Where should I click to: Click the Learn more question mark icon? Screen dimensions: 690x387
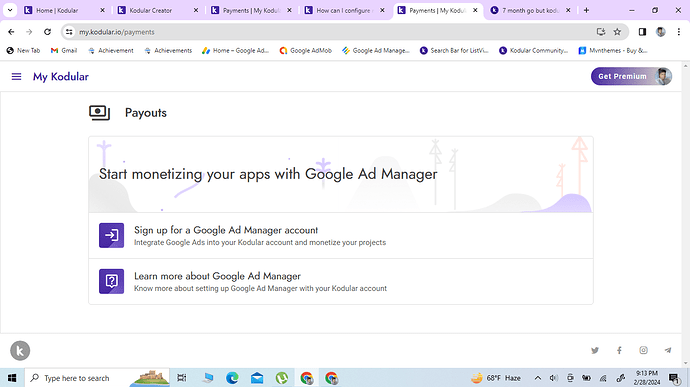[111, 281]
